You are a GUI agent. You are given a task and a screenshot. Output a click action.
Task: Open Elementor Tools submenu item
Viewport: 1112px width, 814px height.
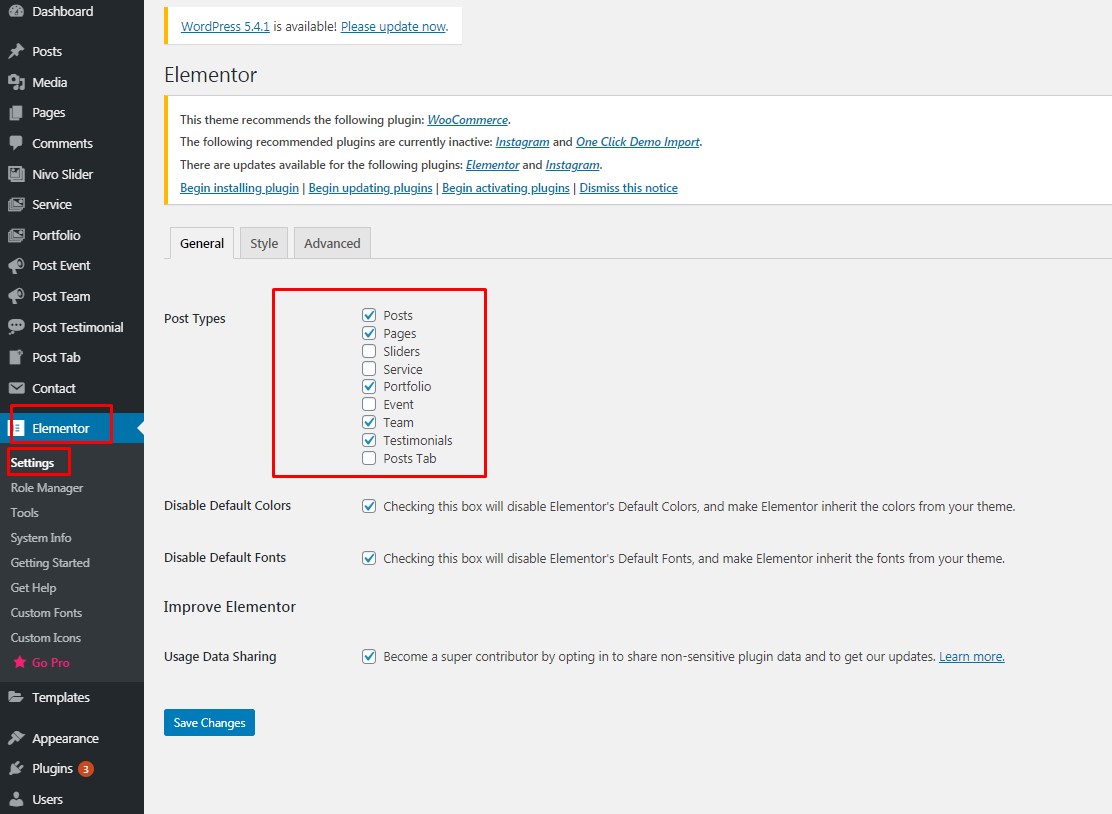[x=25, y=513]
